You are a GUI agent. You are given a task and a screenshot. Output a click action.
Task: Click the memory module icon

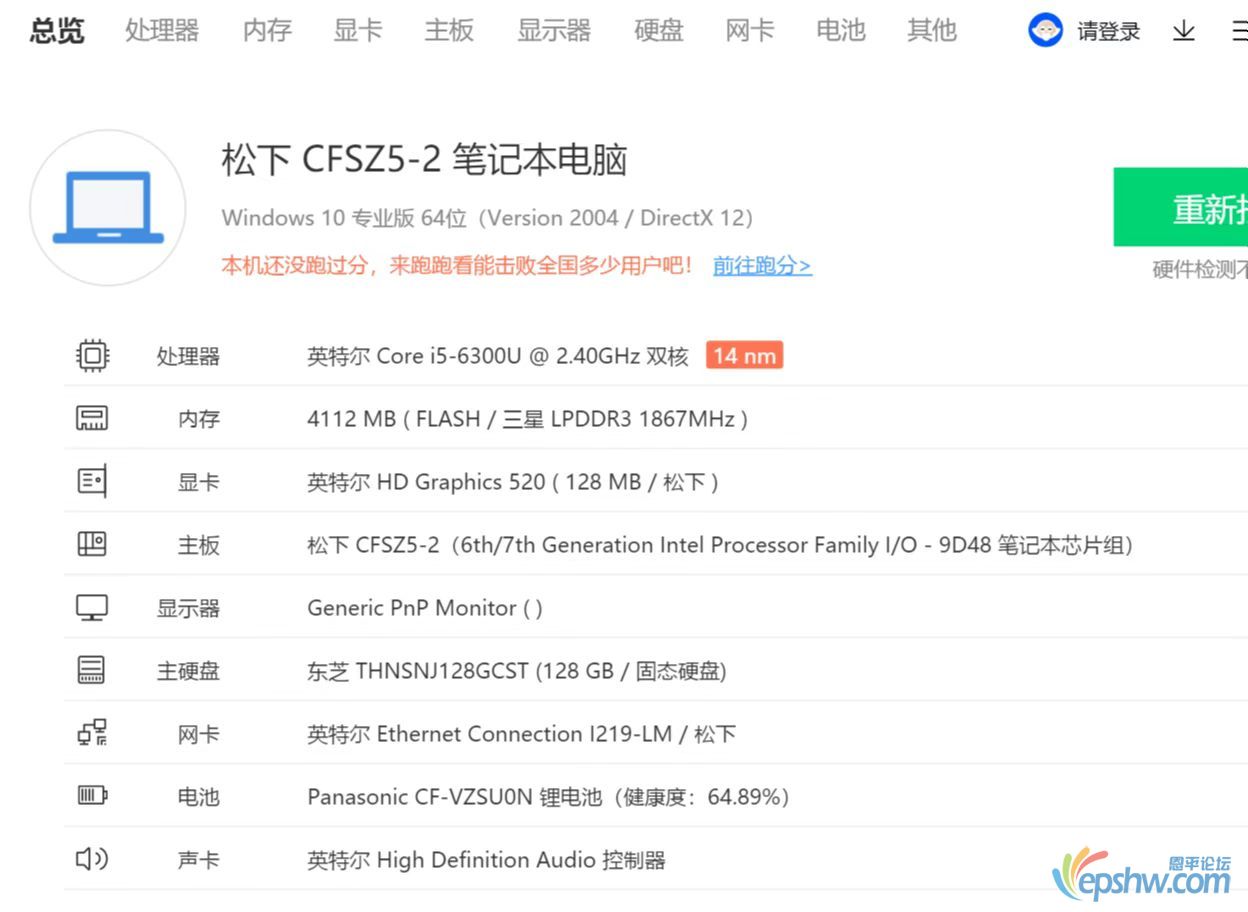coord(92,418)
